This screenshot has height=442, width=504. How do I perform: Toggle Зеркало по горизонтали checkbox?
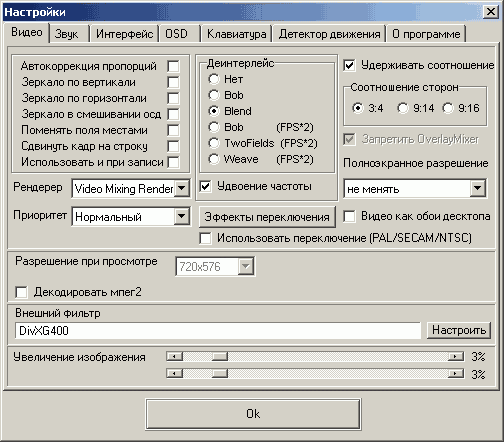[x=173, y=98]
